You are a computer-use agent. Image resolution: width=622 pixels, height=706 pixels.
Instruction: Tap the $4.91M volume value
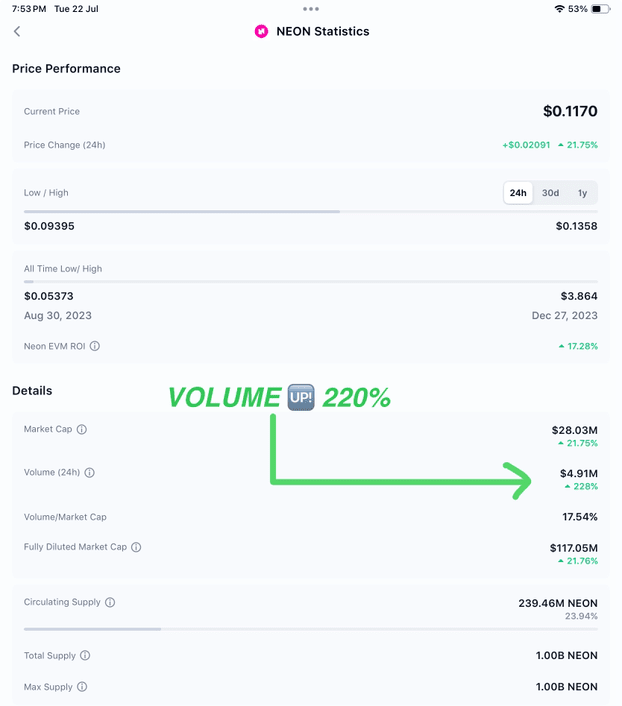pyautogui.click(x=579, y=474)
